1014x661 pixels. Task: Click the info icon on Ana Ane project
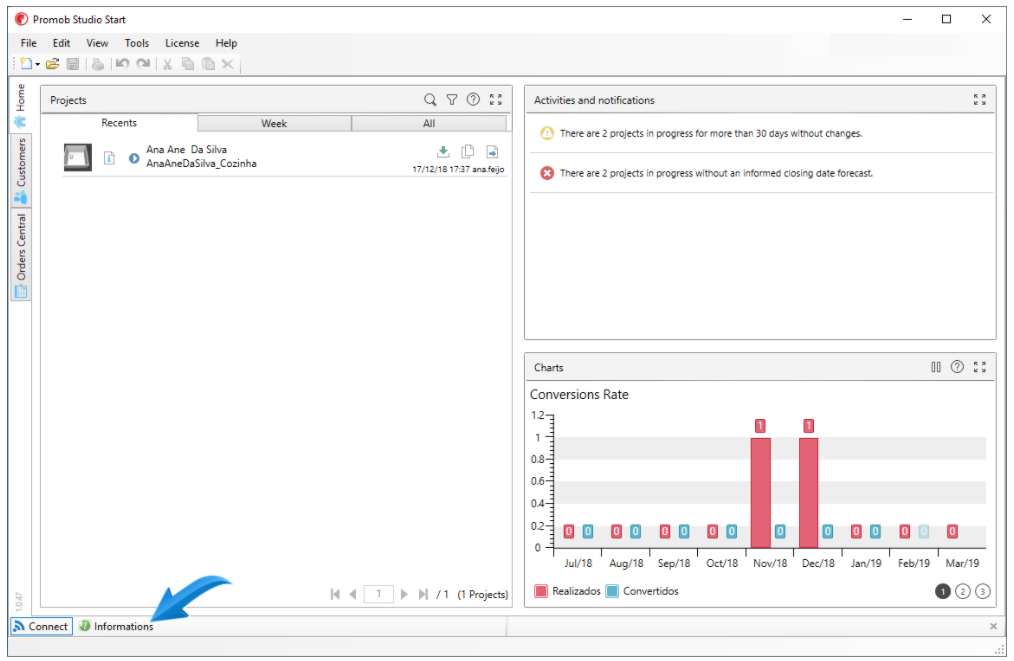(109, 158)
